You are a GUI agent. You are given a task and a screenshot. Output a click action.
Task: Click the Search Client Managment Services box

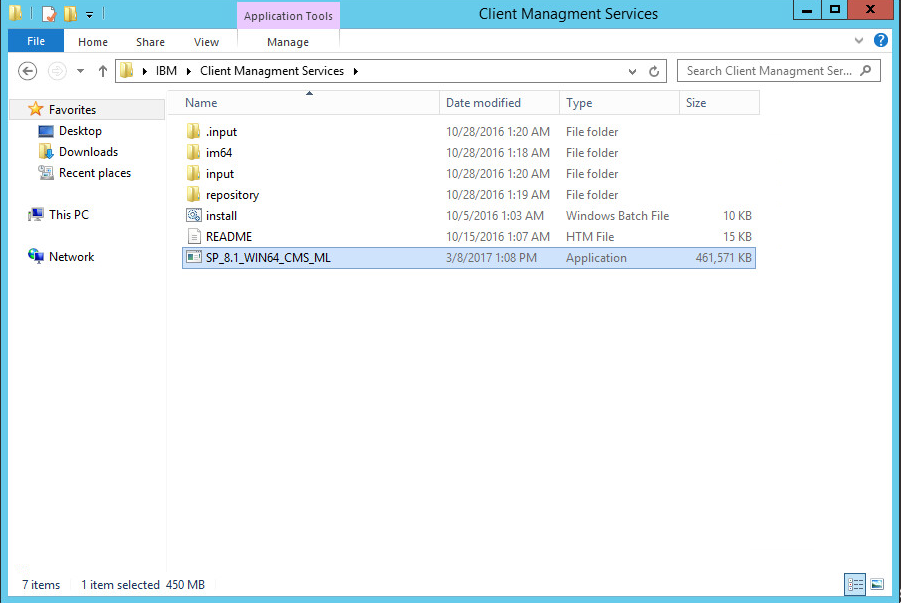pyautogui.click(x=768, y=71)
